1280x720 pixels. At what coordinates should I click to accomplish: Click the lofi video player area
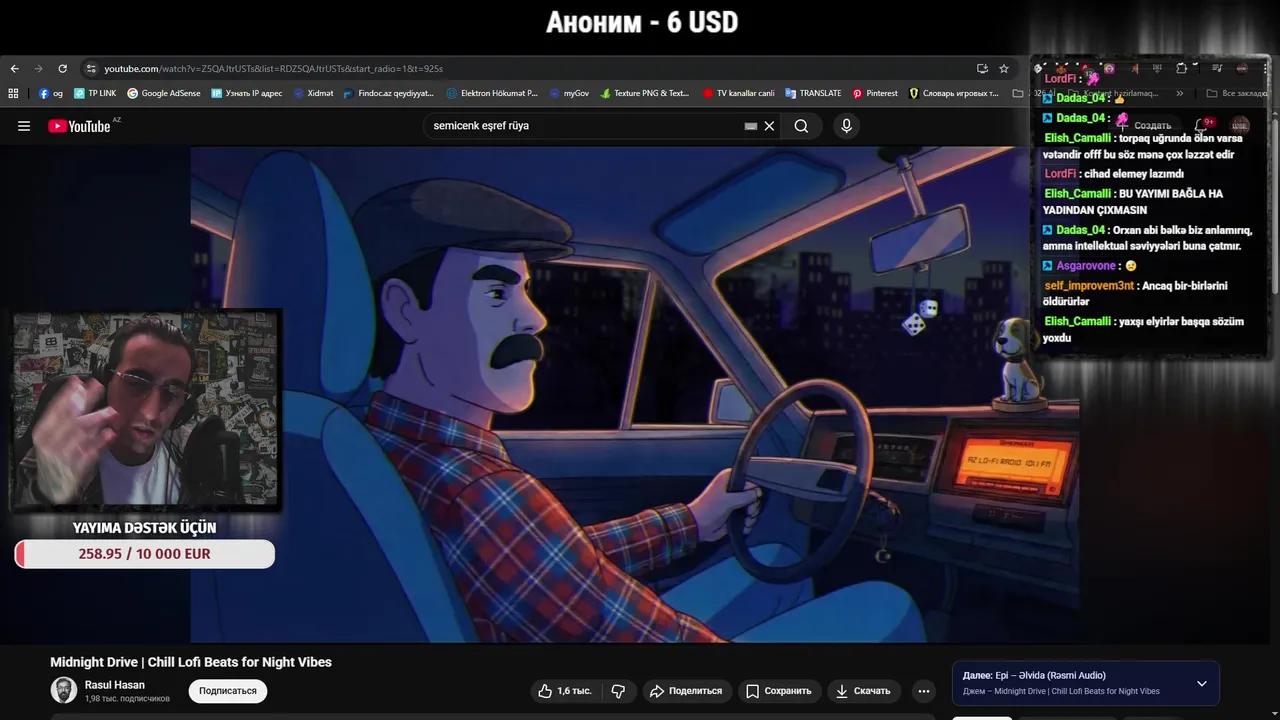point(635,394)
